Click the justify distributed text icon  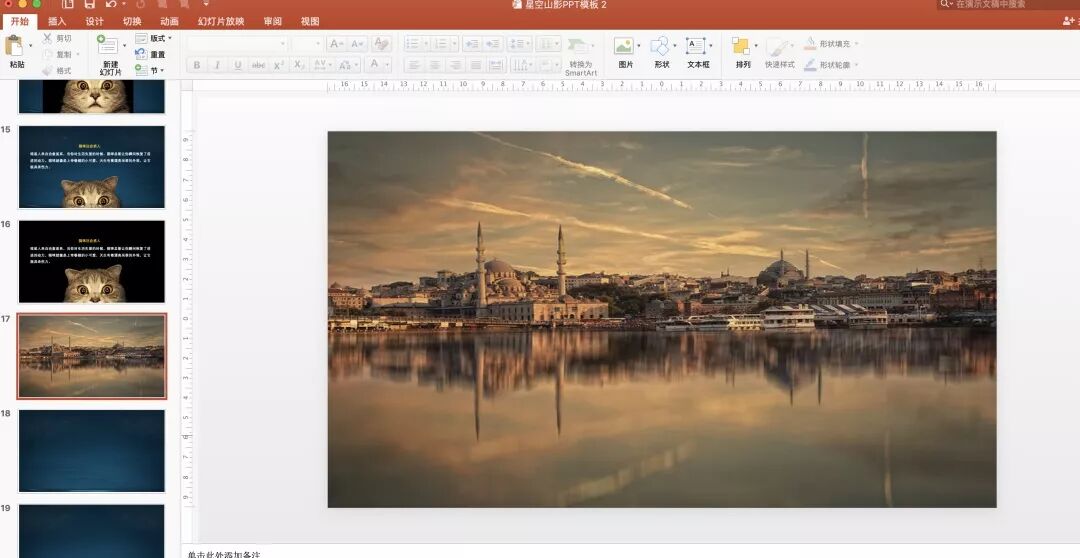496,65
